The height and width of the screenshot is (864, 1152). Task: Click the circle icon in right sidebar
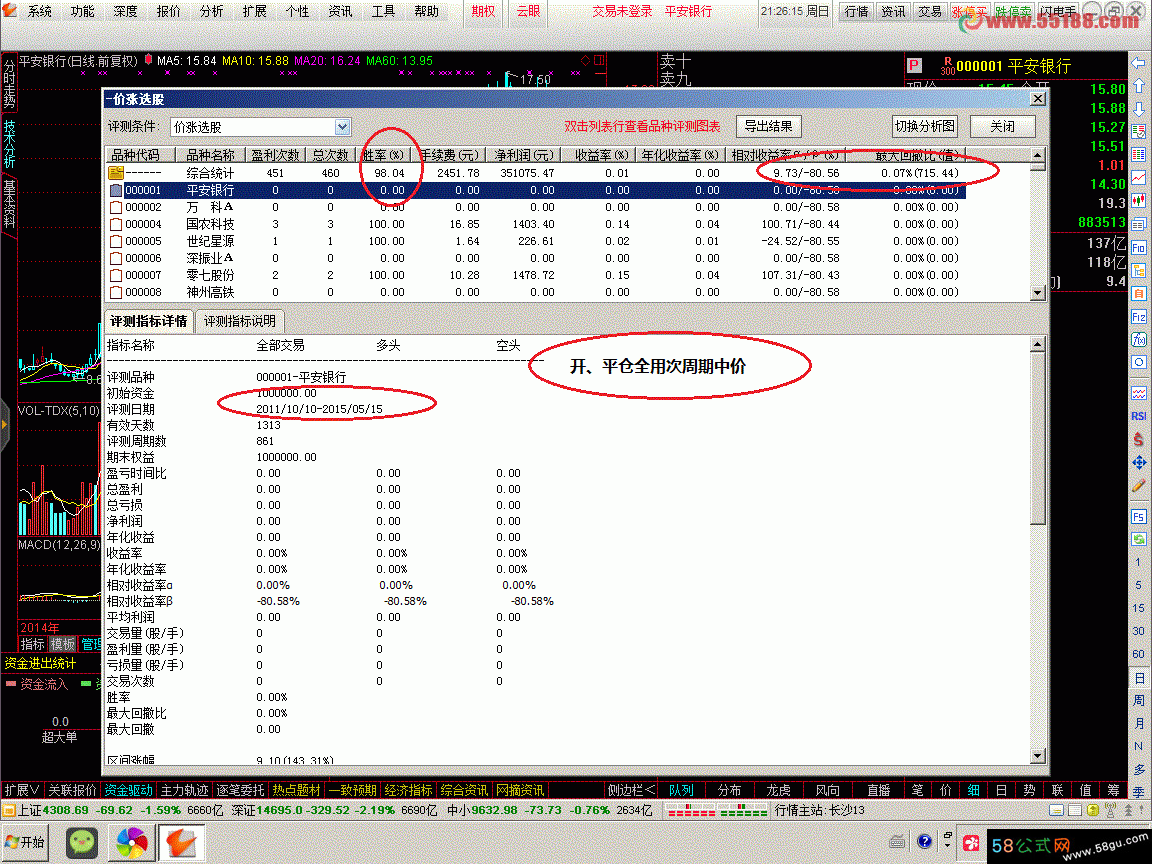pos(1138,362)
